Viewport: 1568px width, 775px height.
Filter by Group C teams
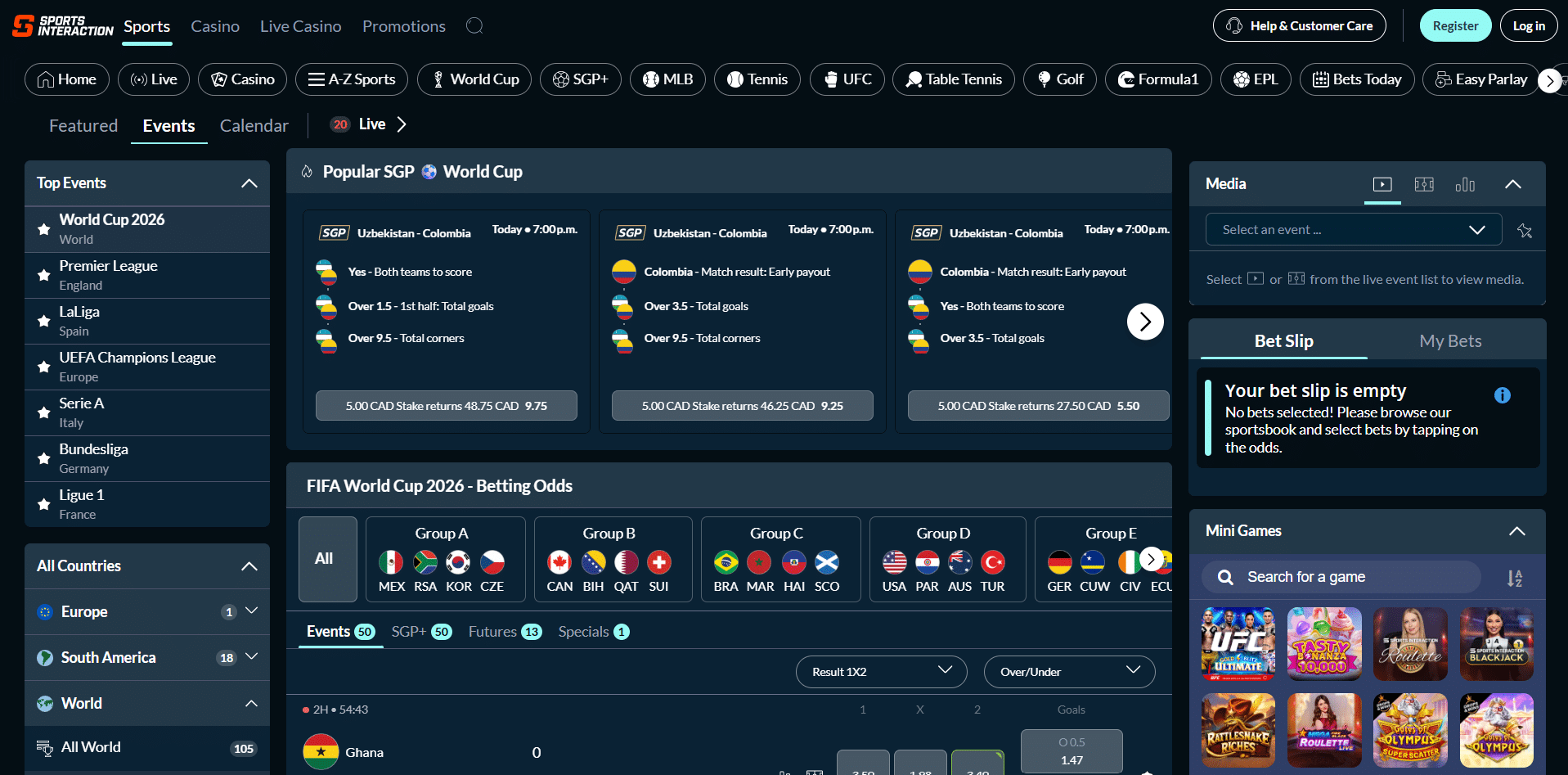(x=781, y=559)
